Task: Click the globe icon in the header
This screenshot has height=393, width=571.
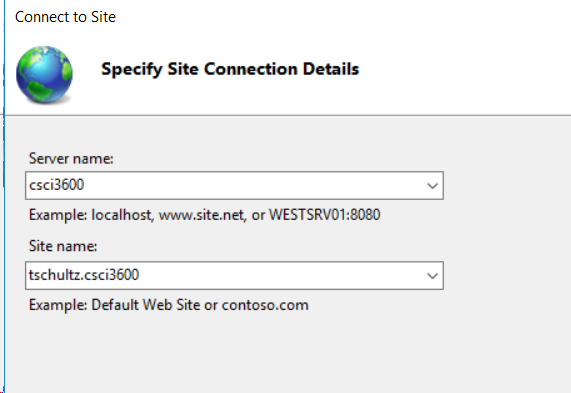Action: tap(44, 74)
